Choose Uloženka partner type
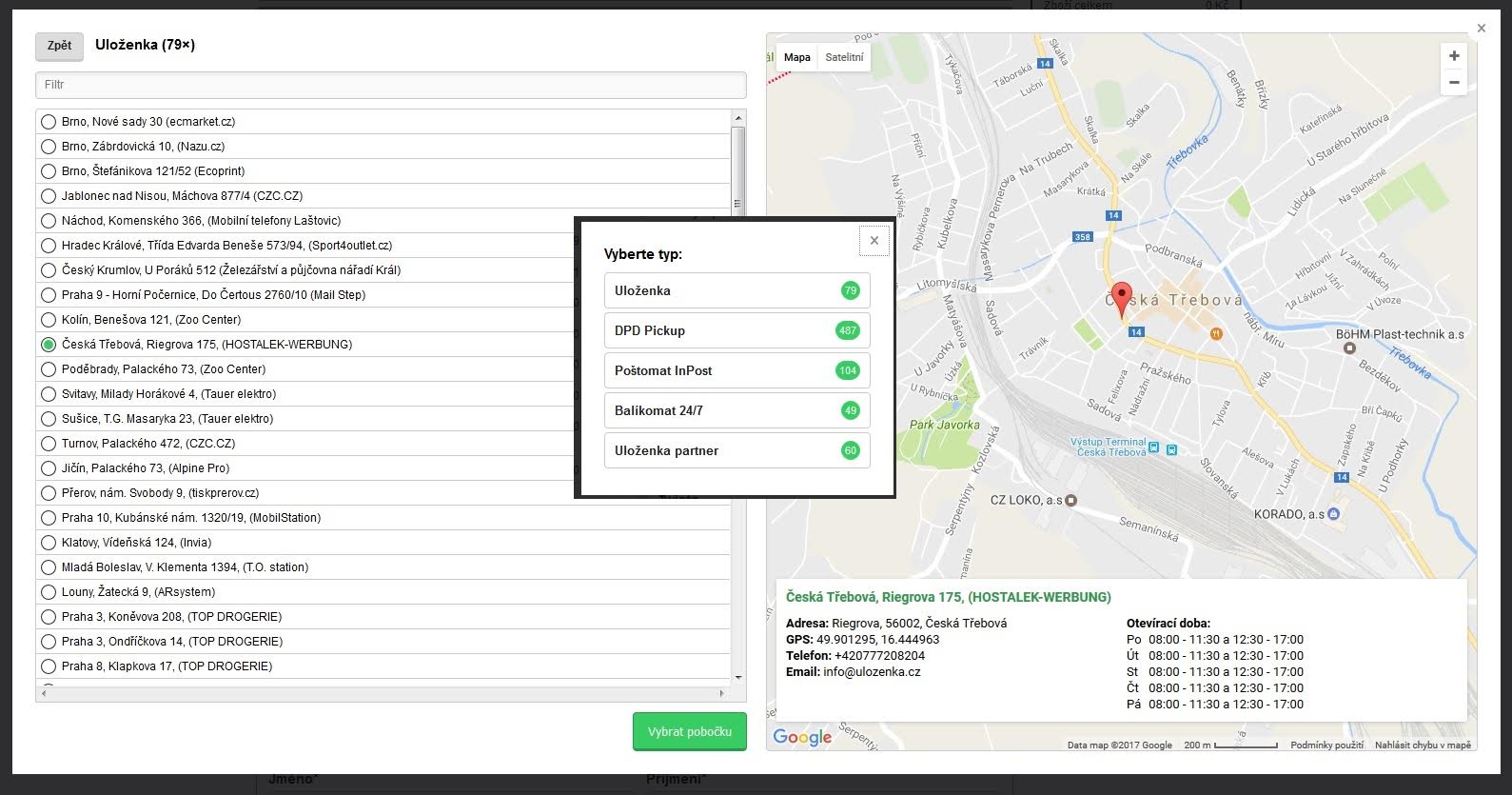The image size is (1512, 795). click(736, 450)
